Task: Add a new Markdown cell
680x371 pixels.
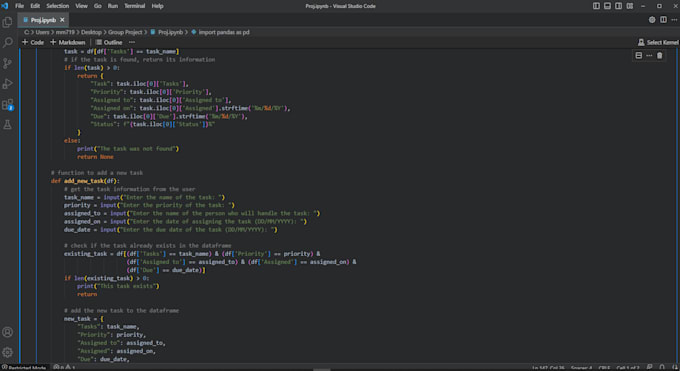Action: pyautogui.click(x=68, y=42)
